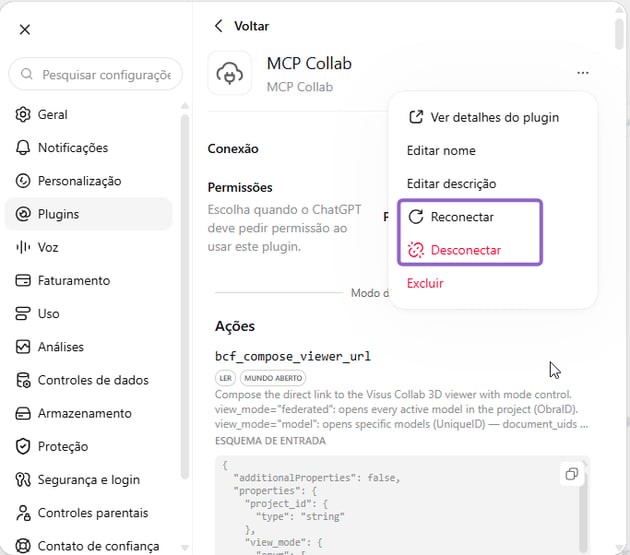This screenshot has width=630, height=555.
Task: Click the sidebar vertical scrollbar
Action: pyautogui.click(x=185, y=295)
